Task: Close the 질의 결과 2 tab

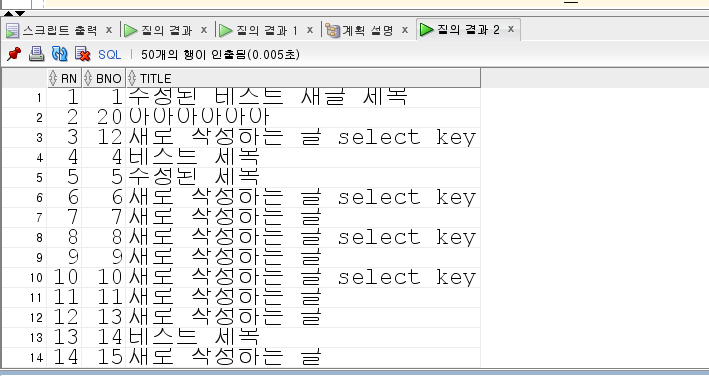Action: click(510, 29)
